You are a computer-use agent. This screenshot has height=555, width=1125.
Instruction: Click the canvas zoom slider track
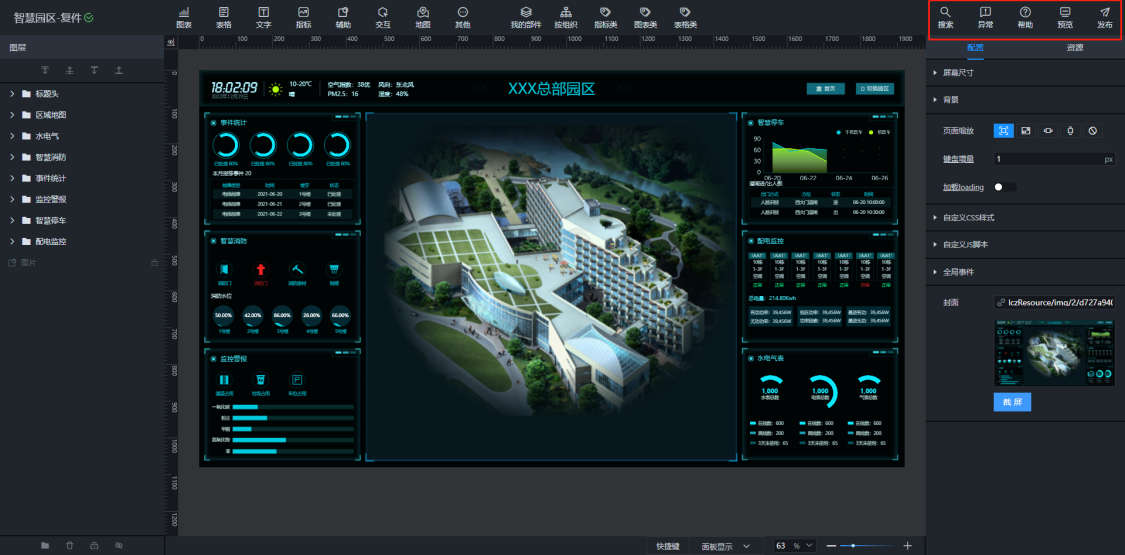click(x=870, y=546)
